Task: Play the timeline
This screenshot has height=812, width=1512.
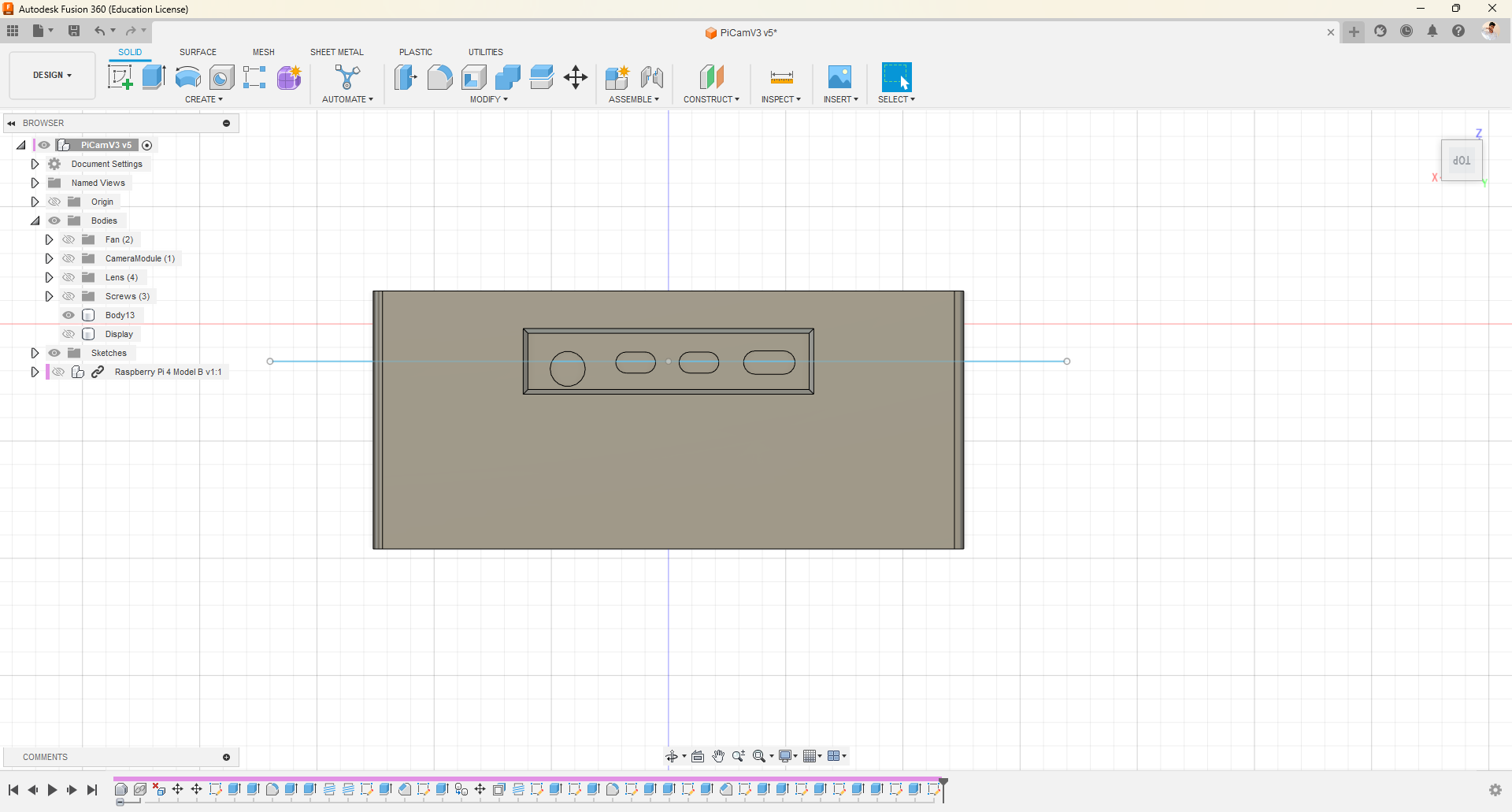Action: [x=52, y=790]
